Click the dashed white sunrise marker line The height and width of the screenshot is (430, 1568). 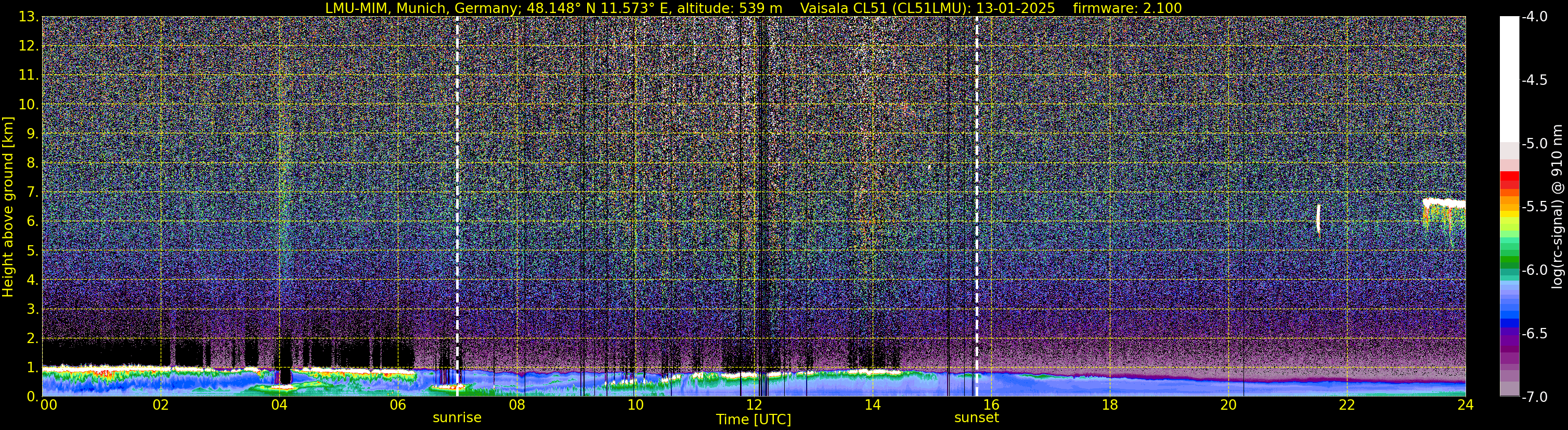457,206
